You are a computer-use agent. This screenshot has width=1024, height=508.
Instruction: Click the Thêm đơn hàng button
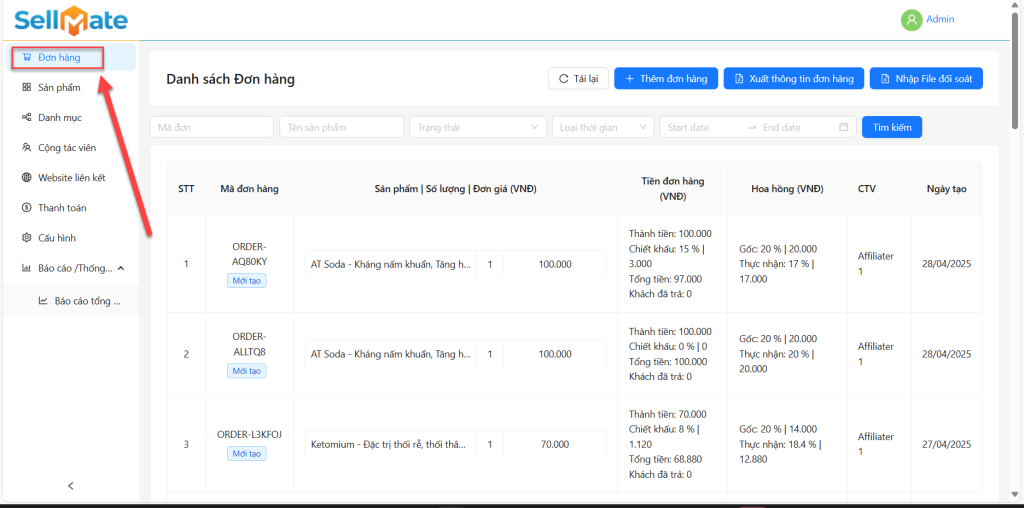point(665,78)
